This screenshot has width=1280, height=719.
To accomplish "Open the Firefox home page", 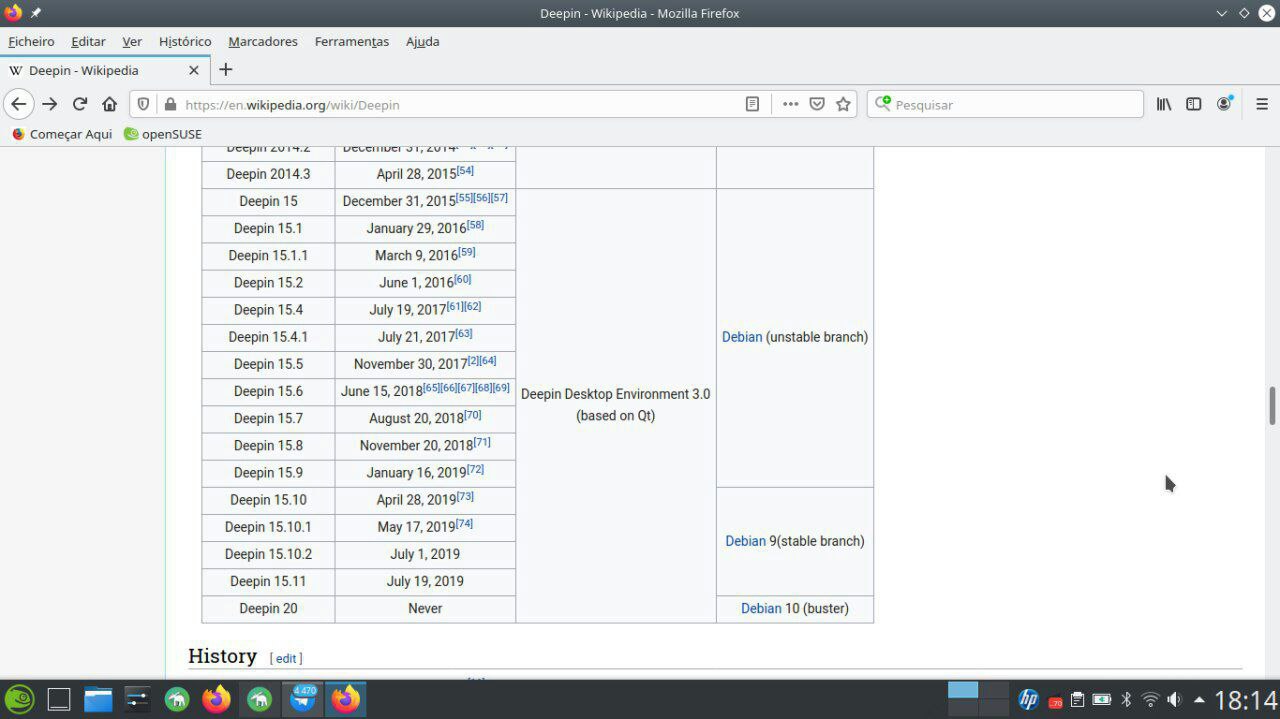I will click(x=110, y=104).
